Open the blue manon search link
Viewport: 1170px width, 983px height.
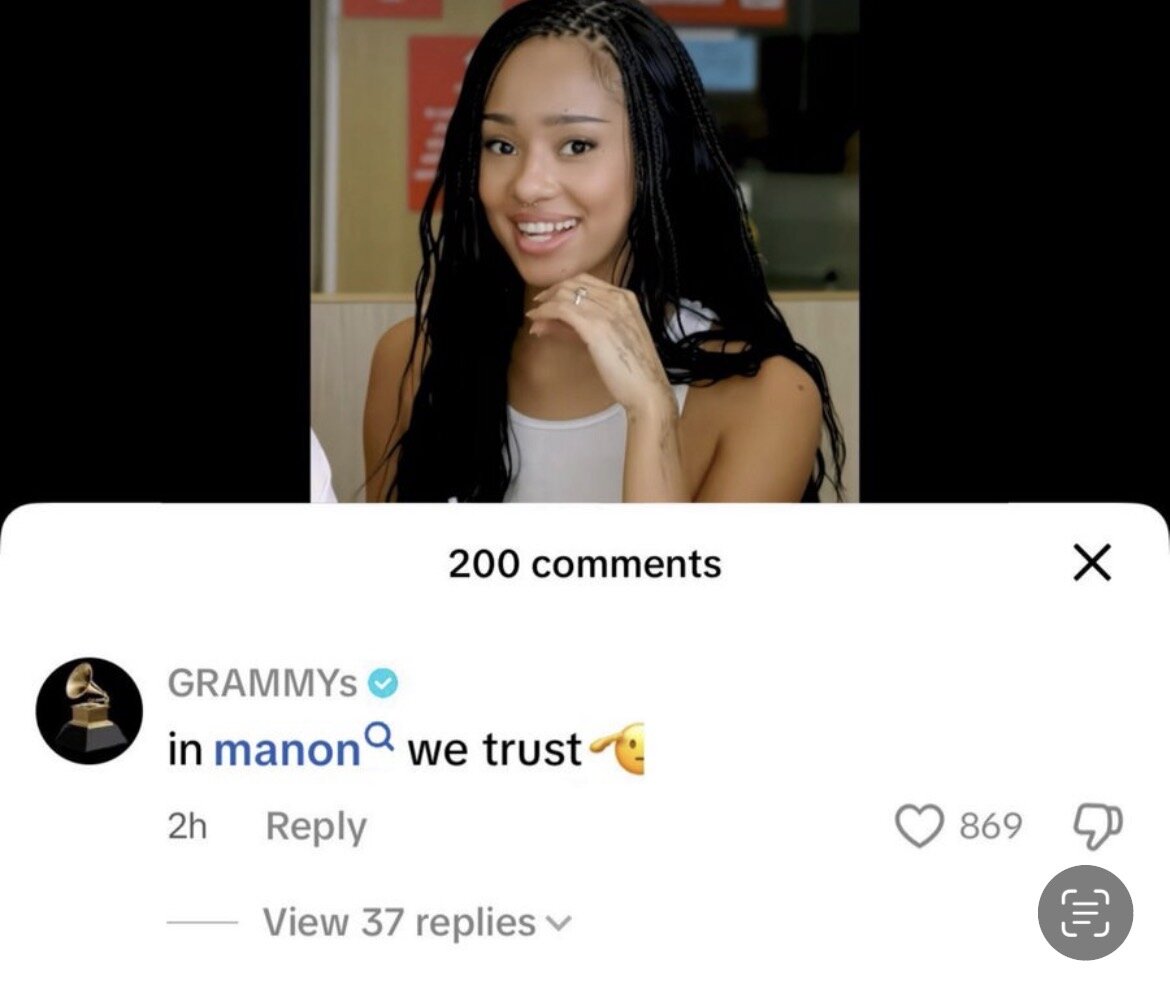coord(287,749)
